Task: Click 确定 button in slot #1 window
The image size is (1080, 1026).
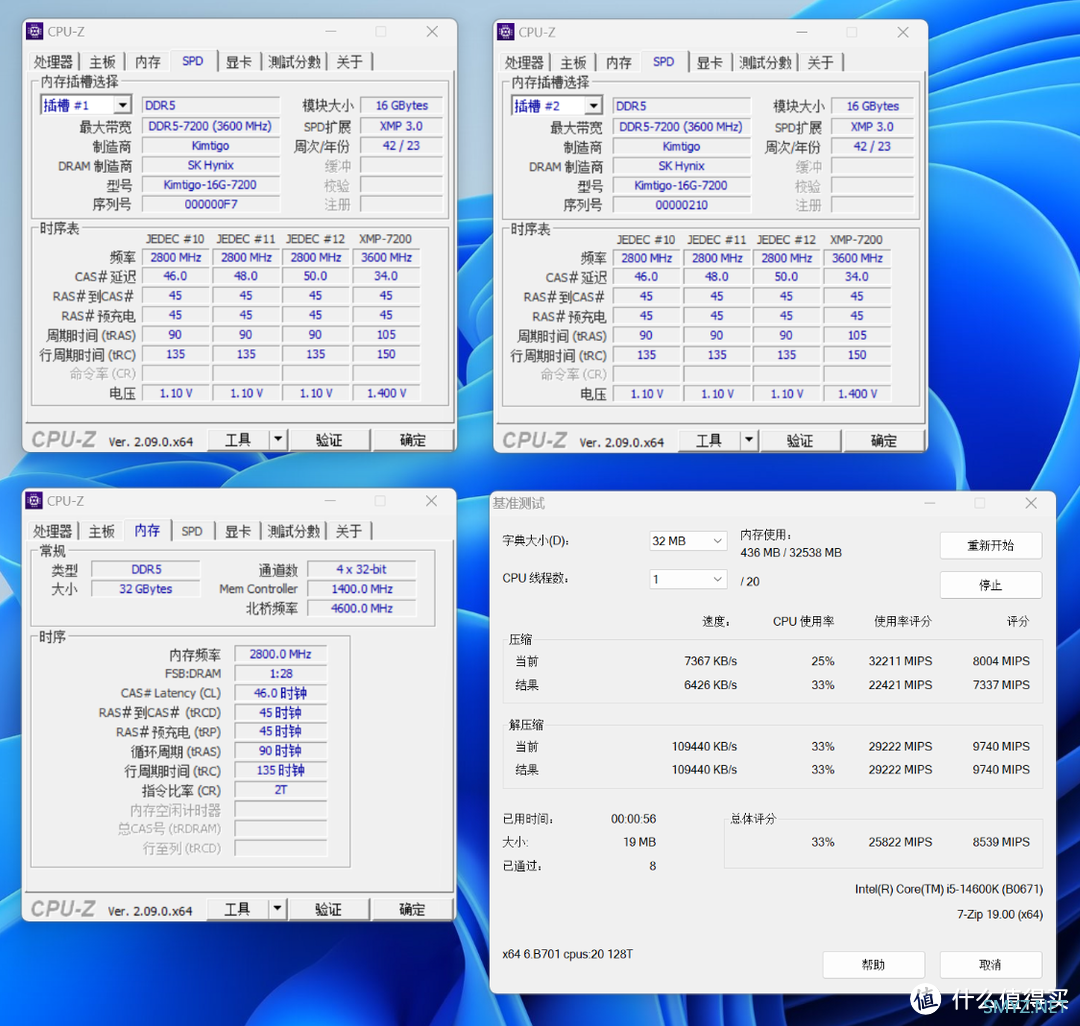Action: [413, 439]
